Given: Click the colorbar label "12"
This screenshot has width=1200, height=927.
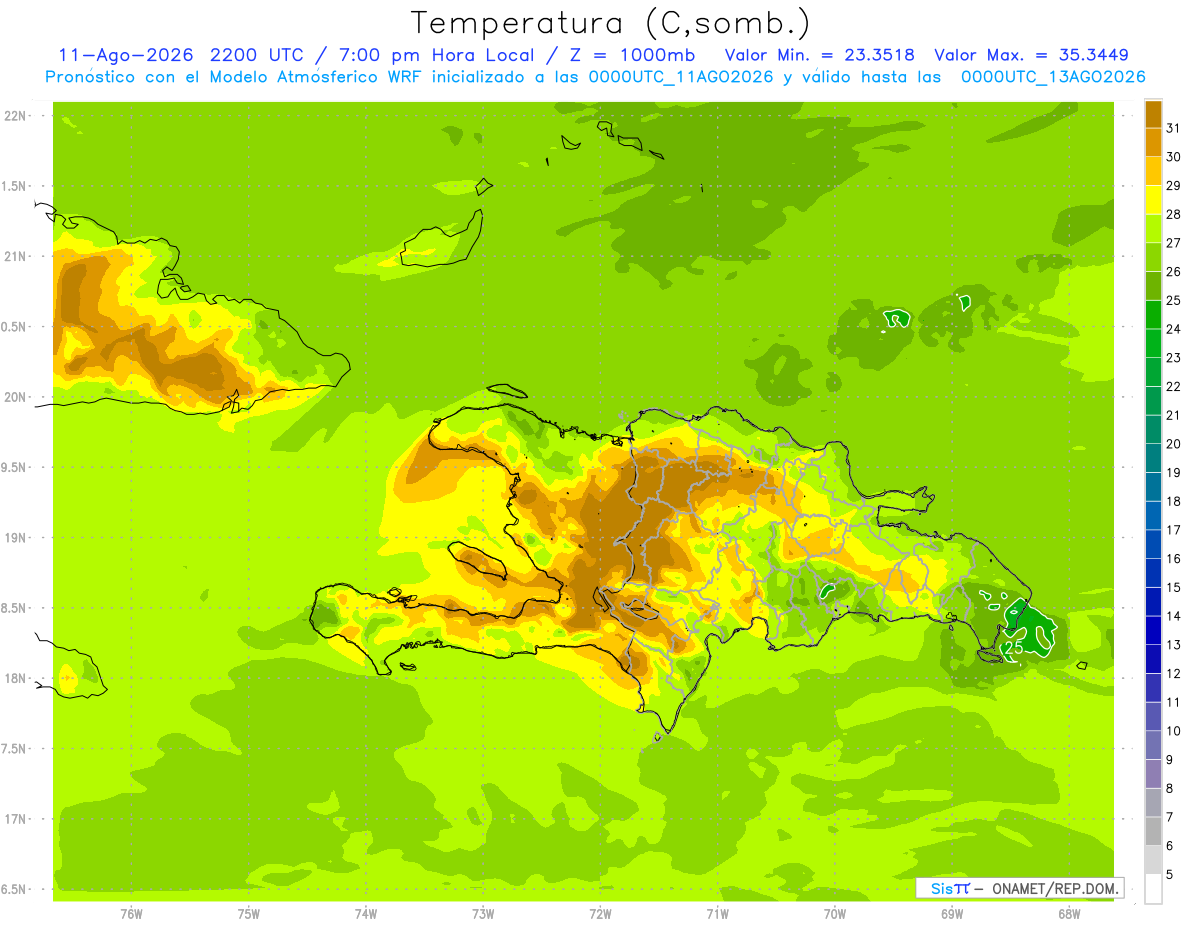Looking at the screenshot, I should click(1174, 674).
